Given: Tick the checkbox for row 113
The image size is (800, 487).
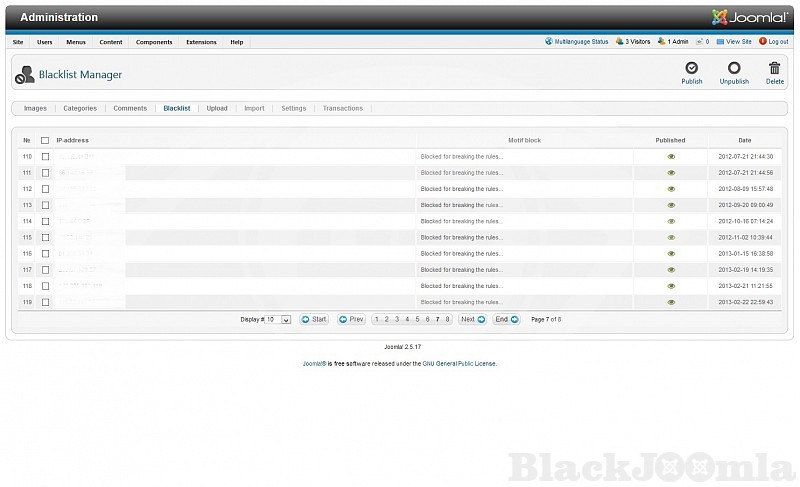Looking at the screenshot, I should click(x=45, y=205).
